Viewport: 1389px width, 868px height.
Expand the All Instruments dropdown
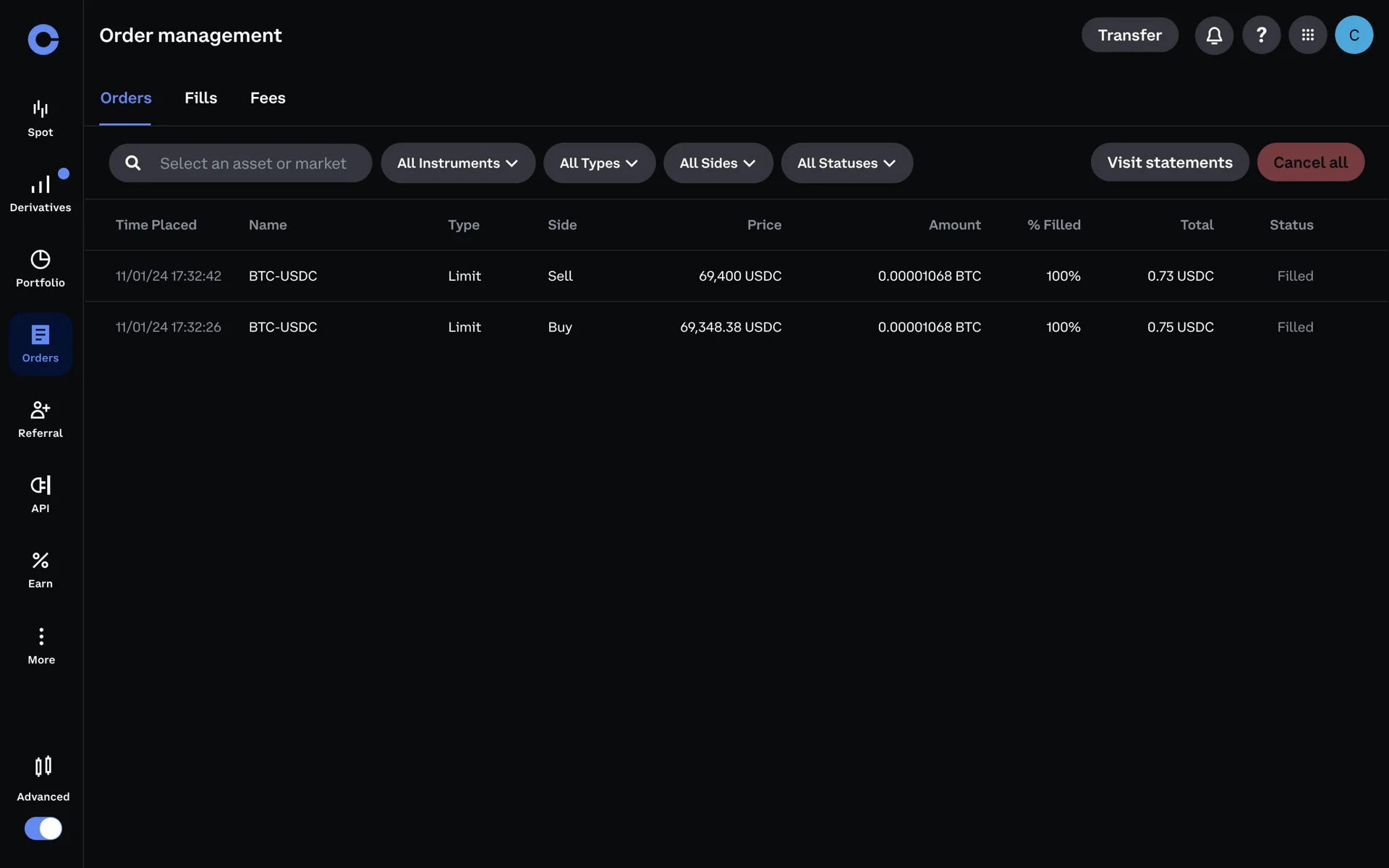tap(458, 163)
